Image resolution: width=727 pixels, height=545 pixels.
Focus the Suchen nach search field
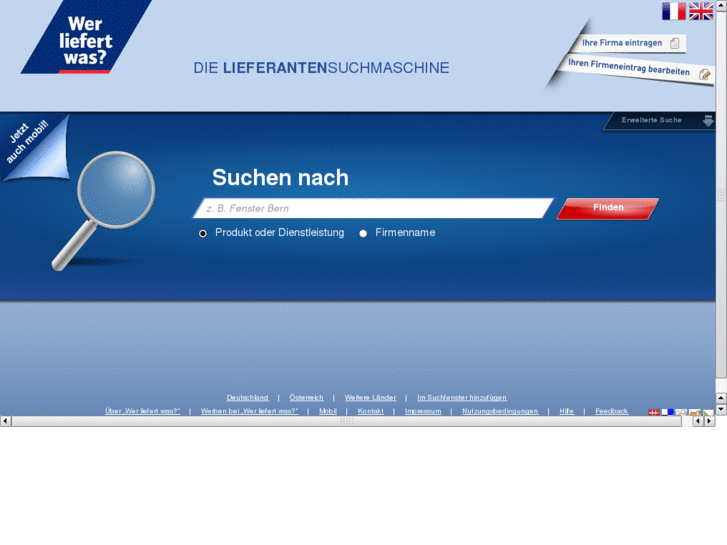[x=373, y=208]
